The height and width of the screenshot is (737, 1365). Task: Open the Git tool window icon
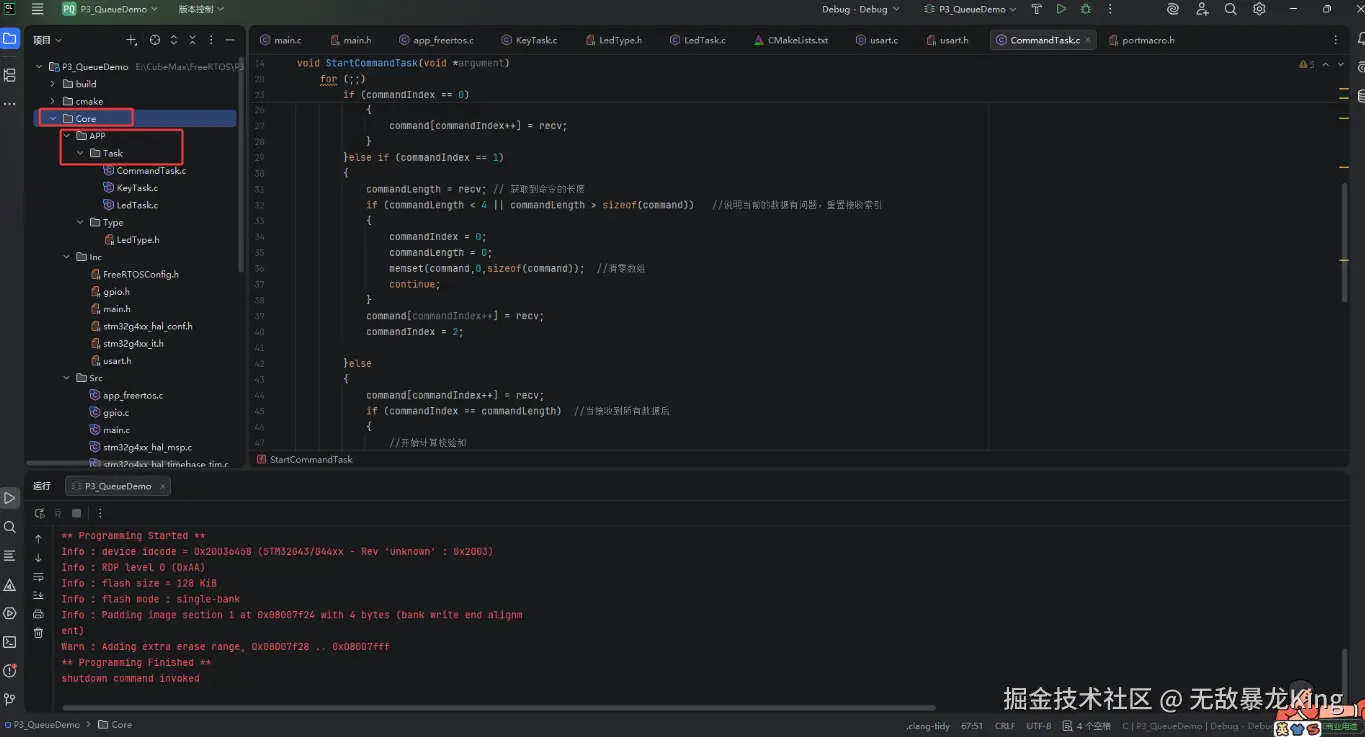[10, 699]
